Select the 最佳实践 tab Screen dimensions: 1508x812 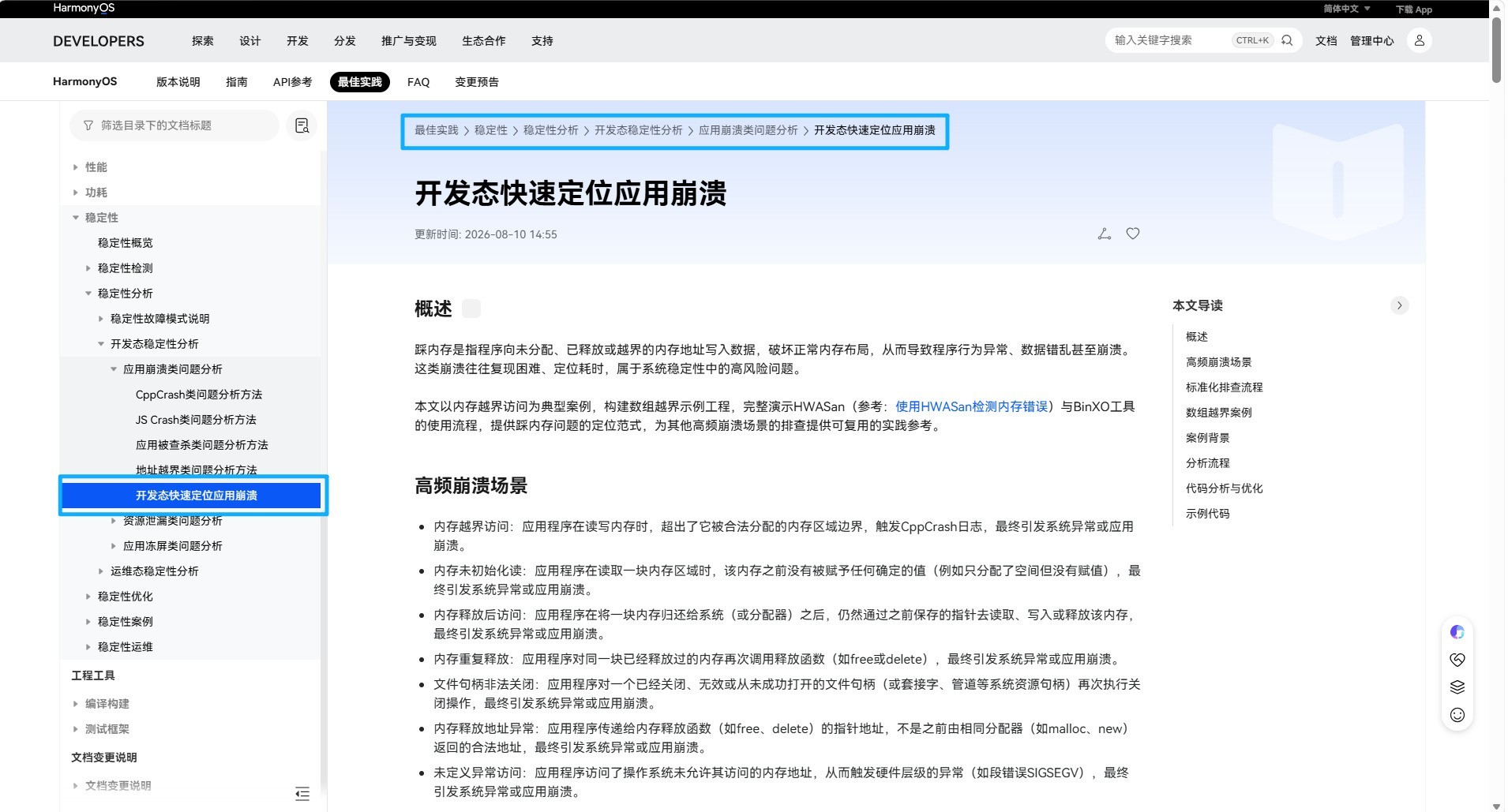tap(360, 82)
